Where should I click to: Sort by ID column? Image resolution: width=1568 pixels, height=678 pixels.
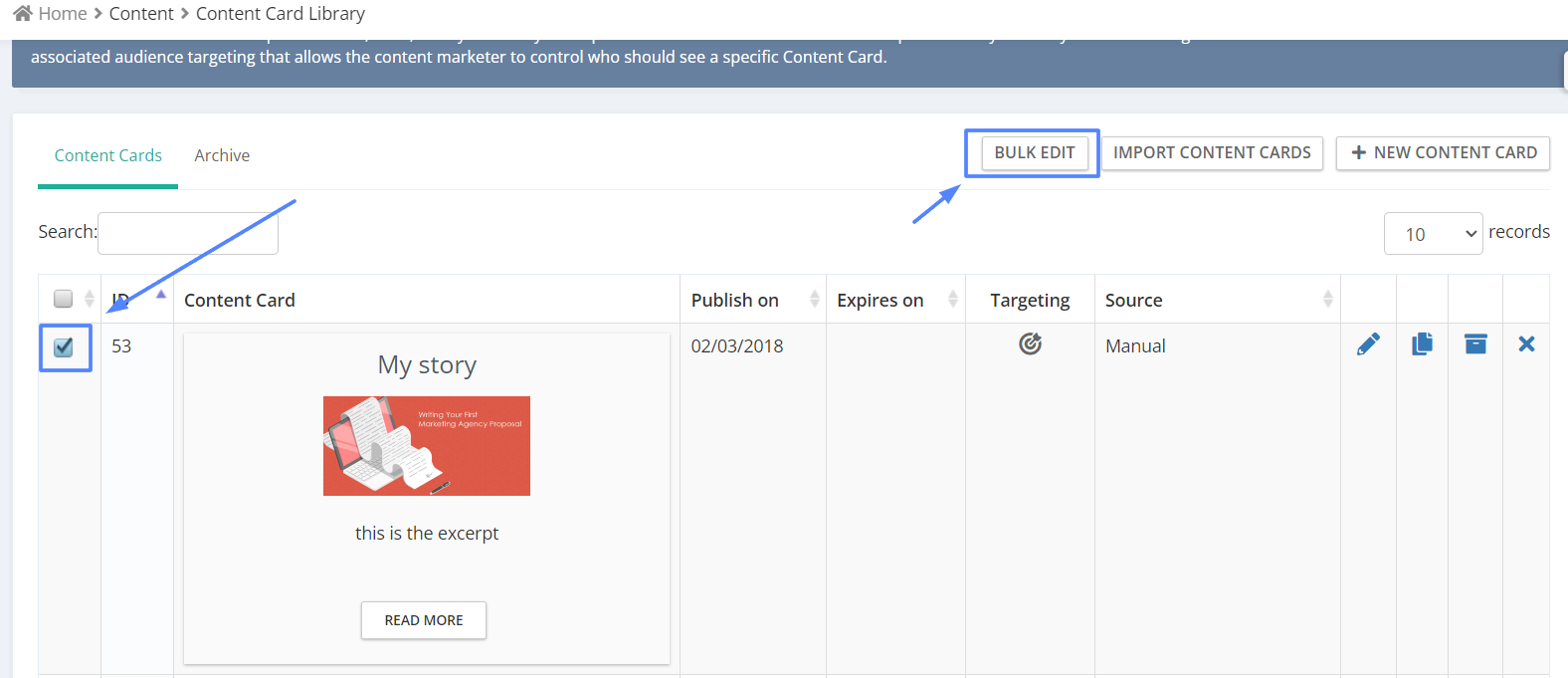(x=137, y=300)
